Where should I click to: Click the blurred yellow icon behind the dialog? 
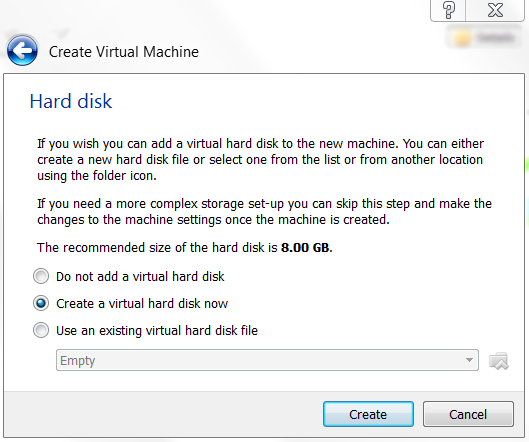pos(463,38)
